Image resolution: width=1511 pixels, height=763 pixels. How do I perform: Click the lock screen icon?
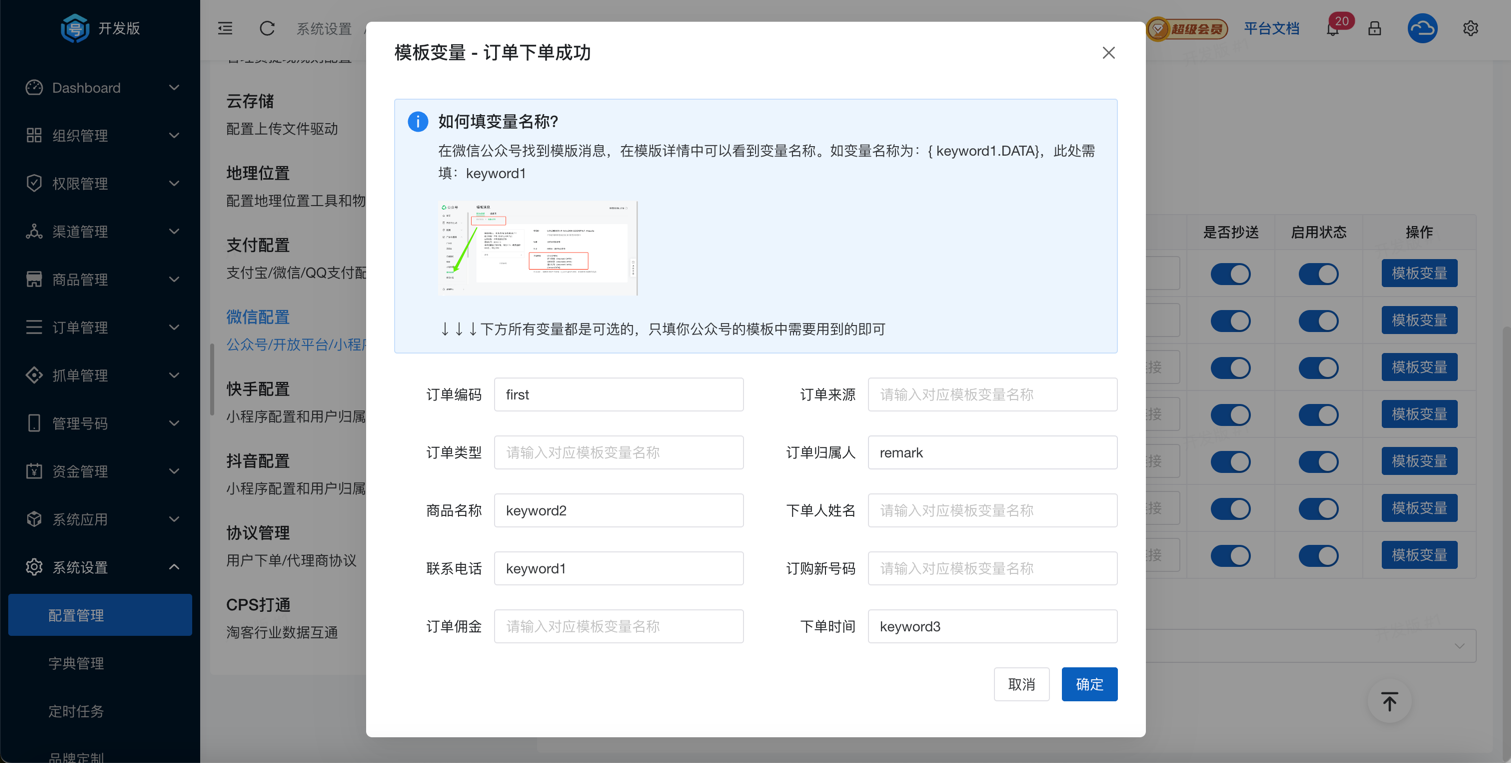[x=1375, y=29]
